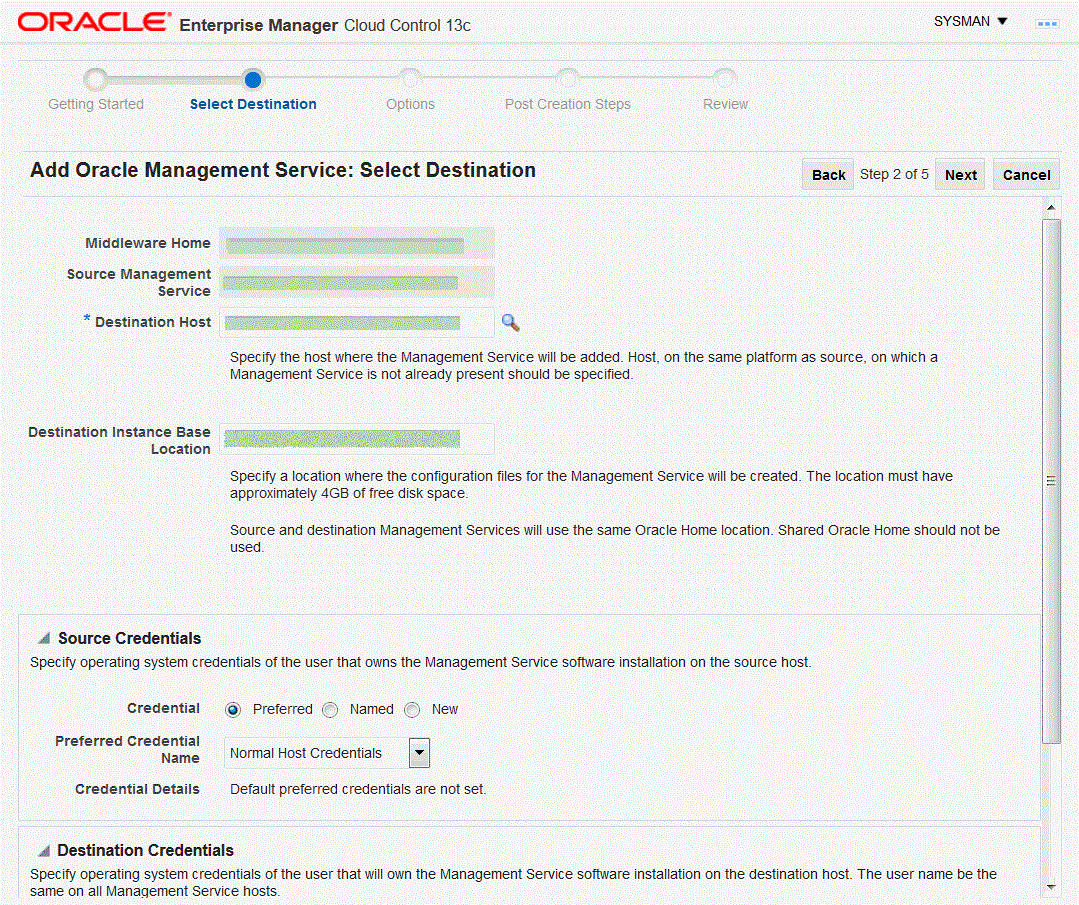The height and width of the screenshot is (905, 1079).
Task: Click the Select Destination step circle
Action: tap(253, 80)
